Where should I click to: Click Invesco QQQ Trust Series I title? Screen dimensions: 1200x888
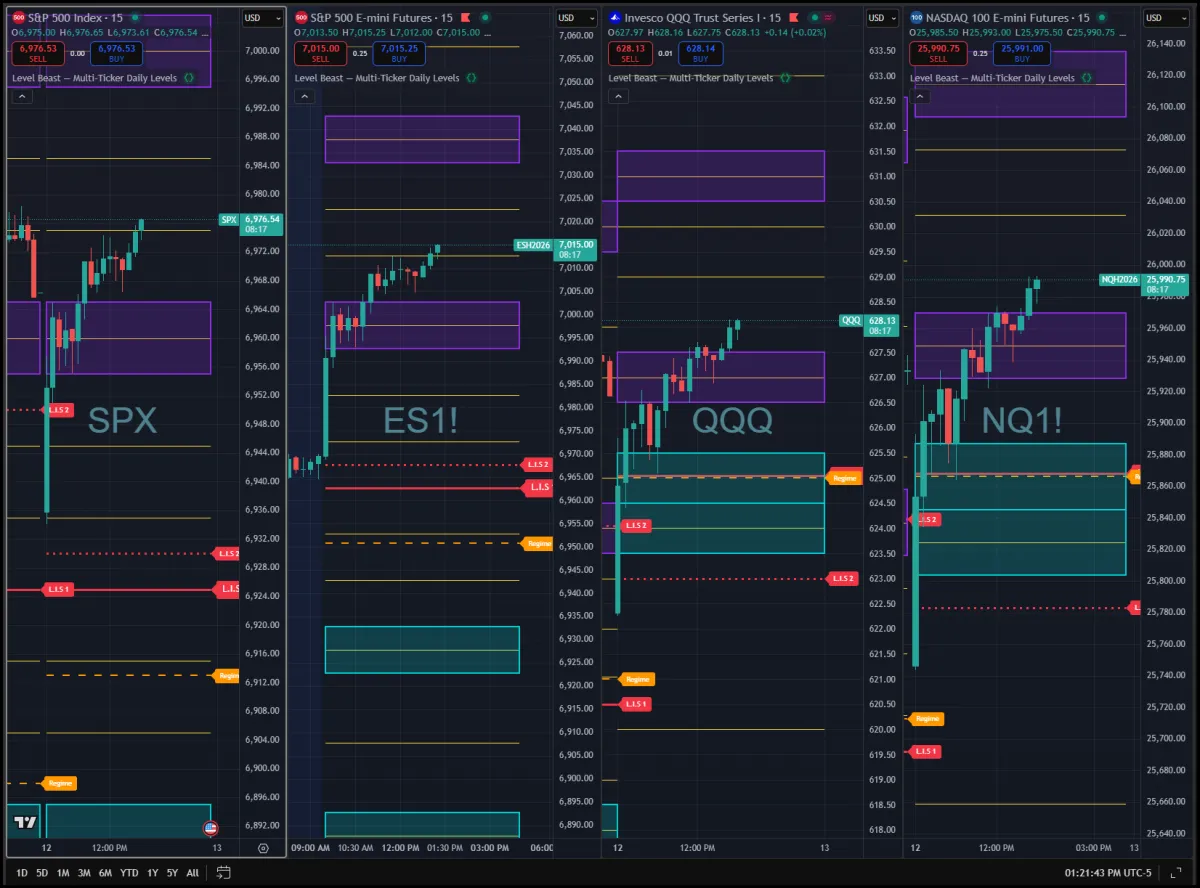pos(704,18)
